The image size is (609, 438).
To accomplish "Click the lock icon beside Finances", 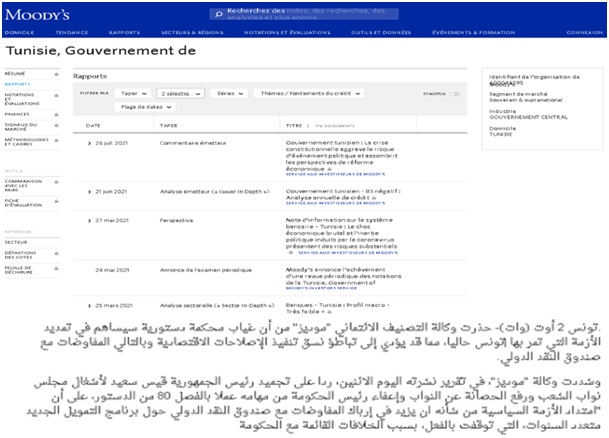I will 56,115.
